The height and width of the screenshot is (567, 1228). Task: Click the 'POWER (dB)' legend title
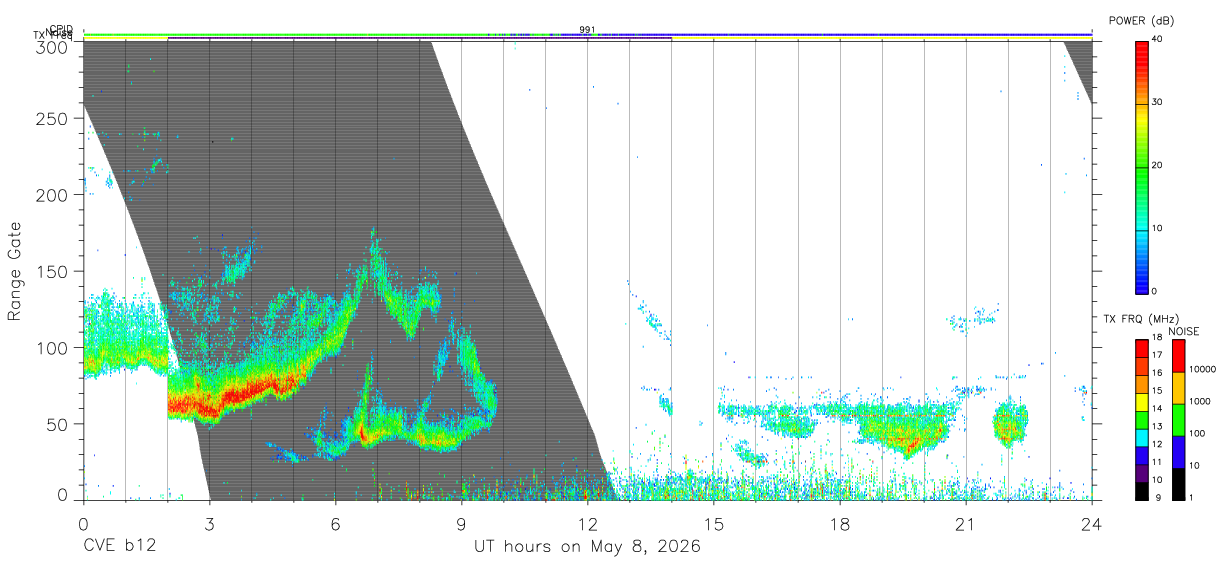click(1142, 21)
